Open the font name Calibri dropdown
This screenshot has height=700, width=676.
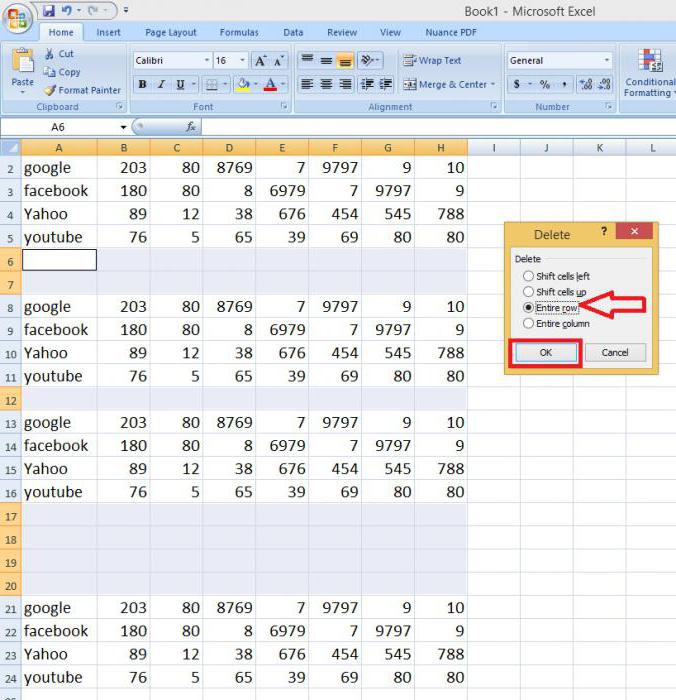pyautogui.click(x=207, y=60)
